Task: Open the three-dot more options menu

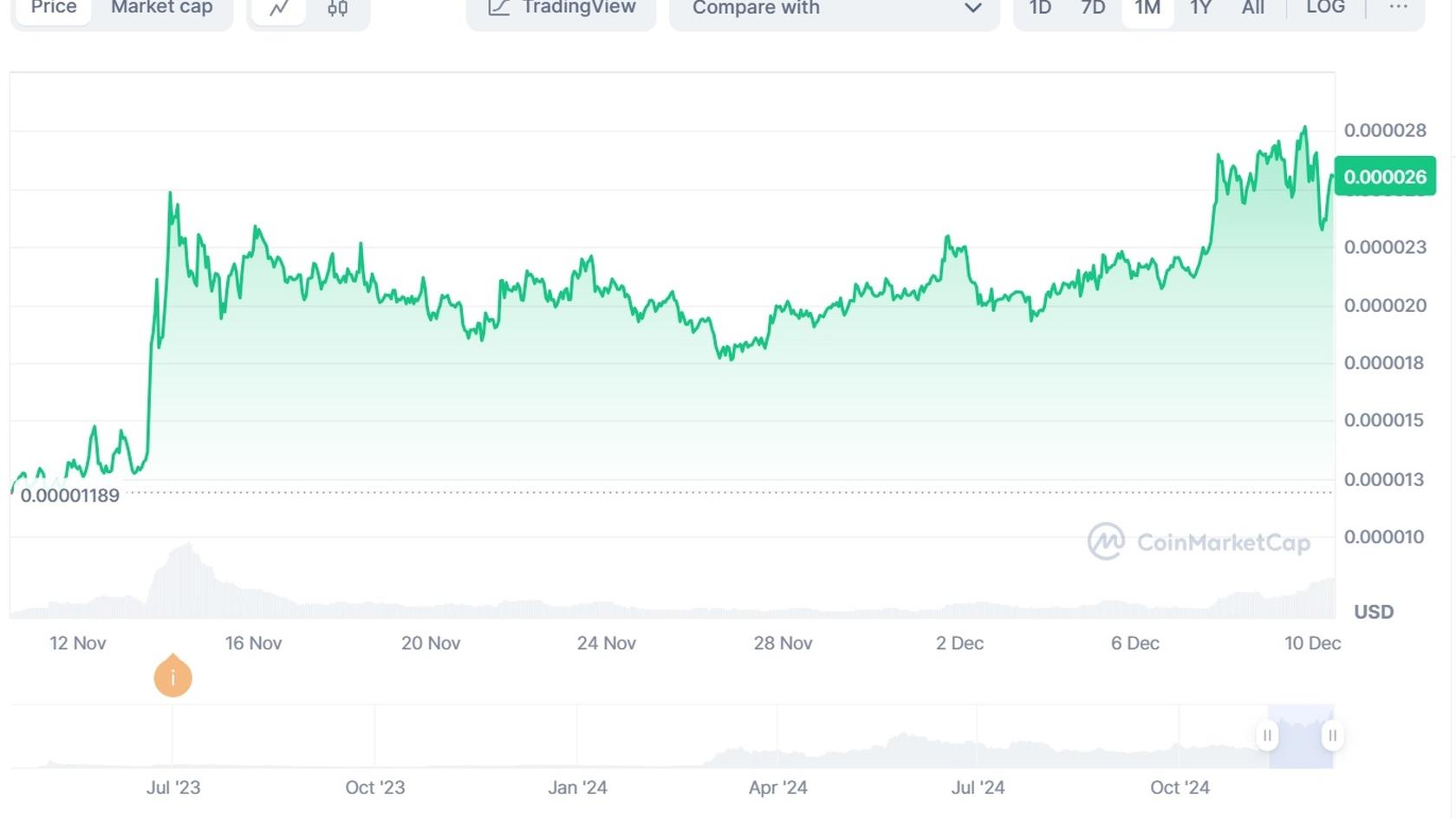Action: [1398, 8]
